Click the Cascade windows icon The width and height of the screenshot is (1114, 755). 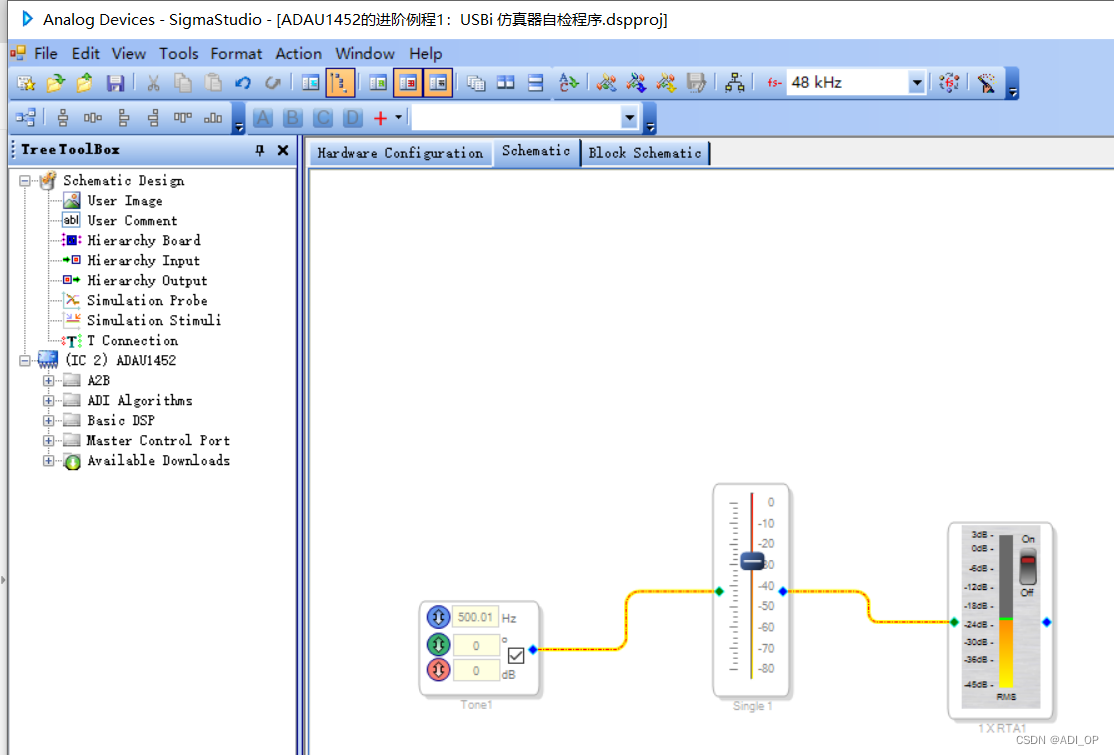476,83
